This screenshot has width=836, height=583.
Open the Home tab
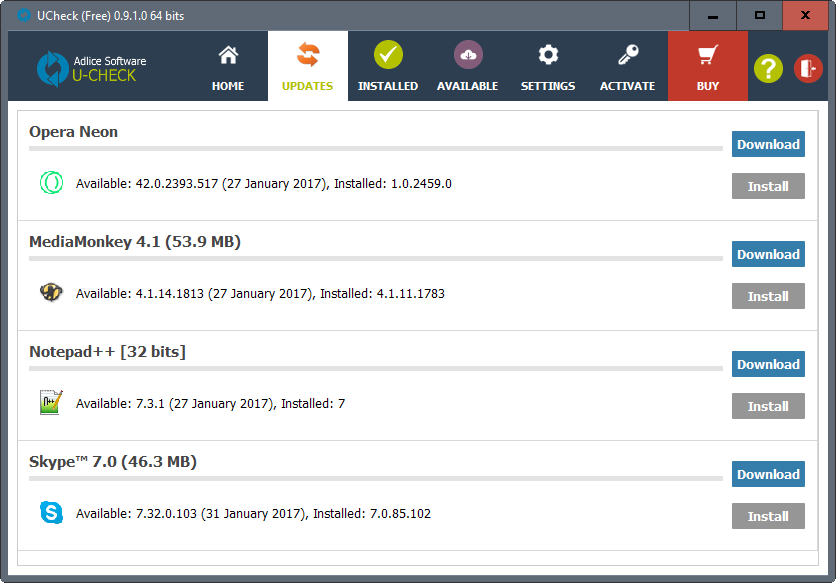click(x=228, y=66)
